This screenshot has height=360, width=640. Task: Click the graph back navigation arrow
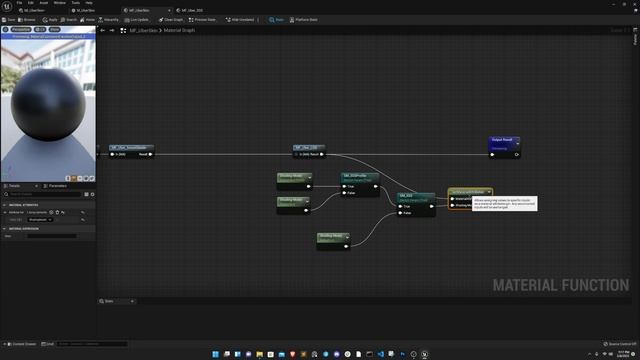pyautogui.click(x=102, y=30)
